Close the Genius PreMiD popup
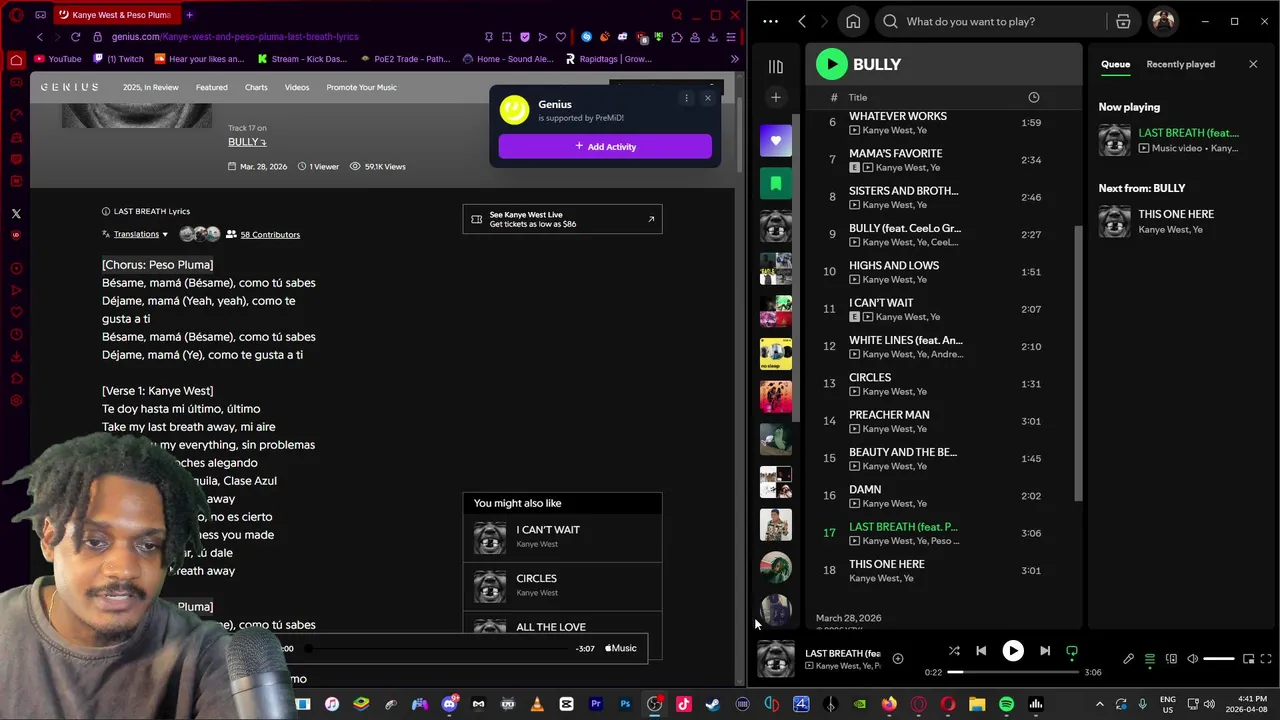1280x720 pixels. 707,98
